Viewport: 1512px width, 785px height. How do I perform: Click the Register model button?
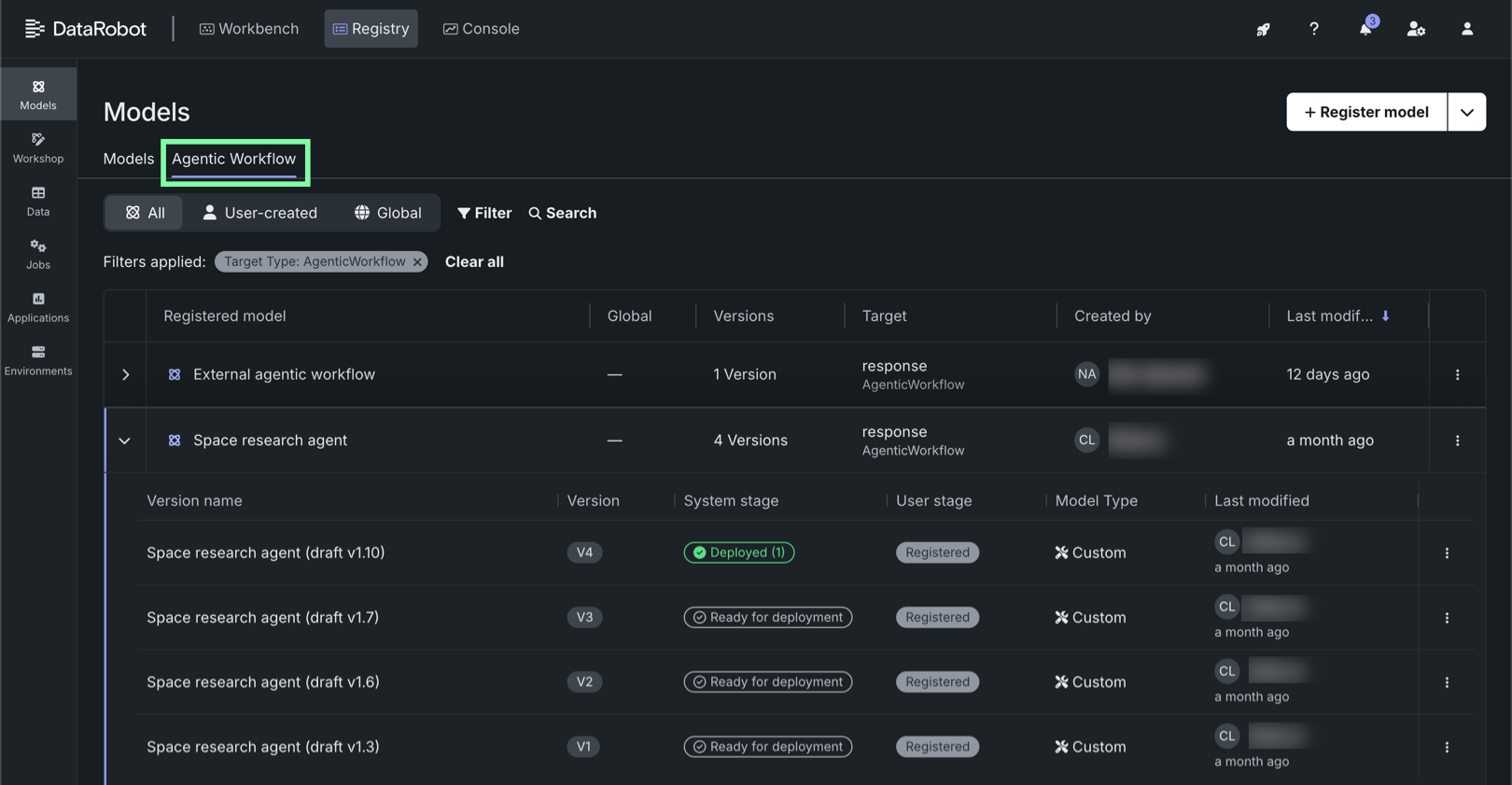[1365, 112]
